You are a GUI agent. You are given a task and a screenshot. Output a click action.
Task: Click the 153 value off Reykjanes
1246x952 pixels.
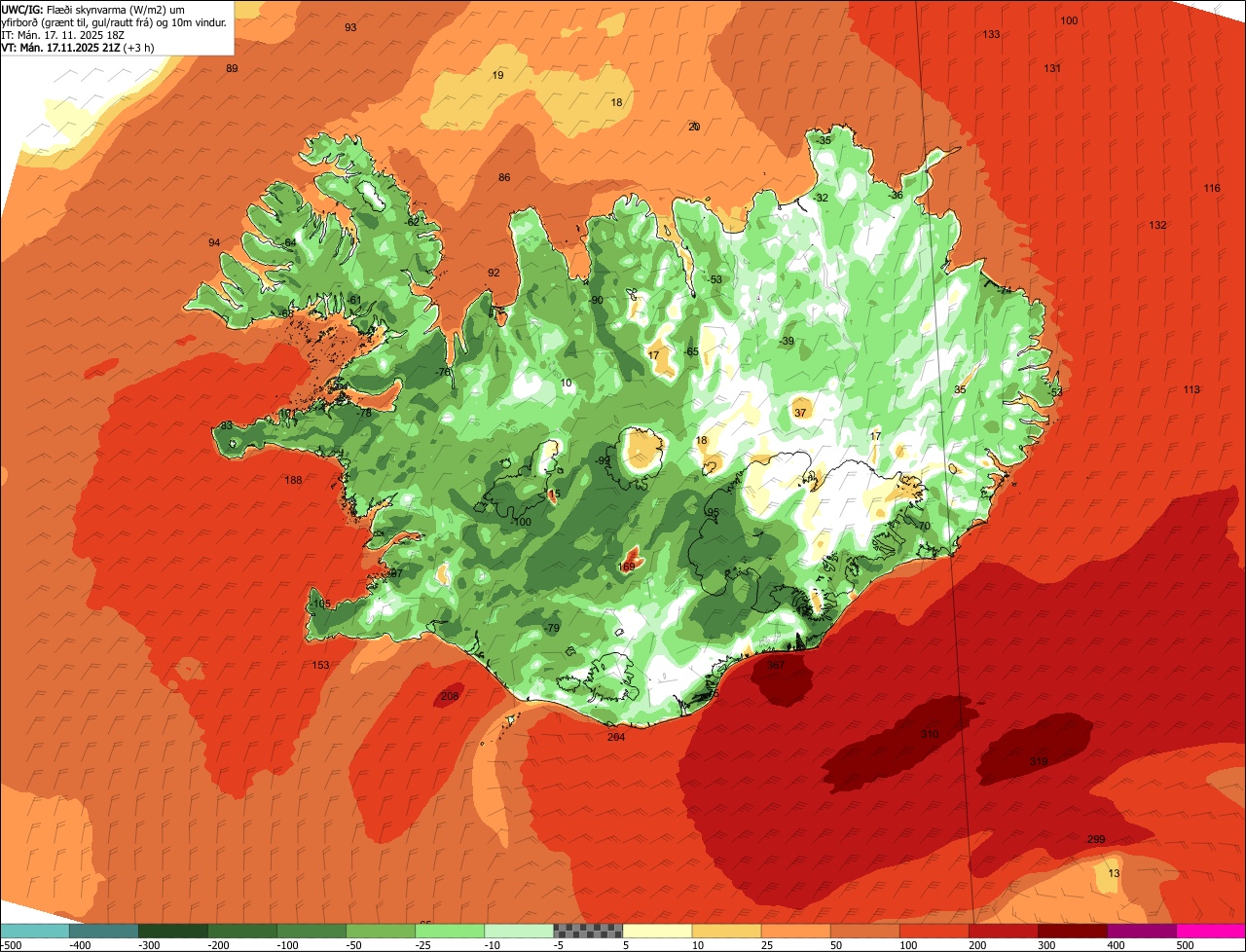point(321,665)
